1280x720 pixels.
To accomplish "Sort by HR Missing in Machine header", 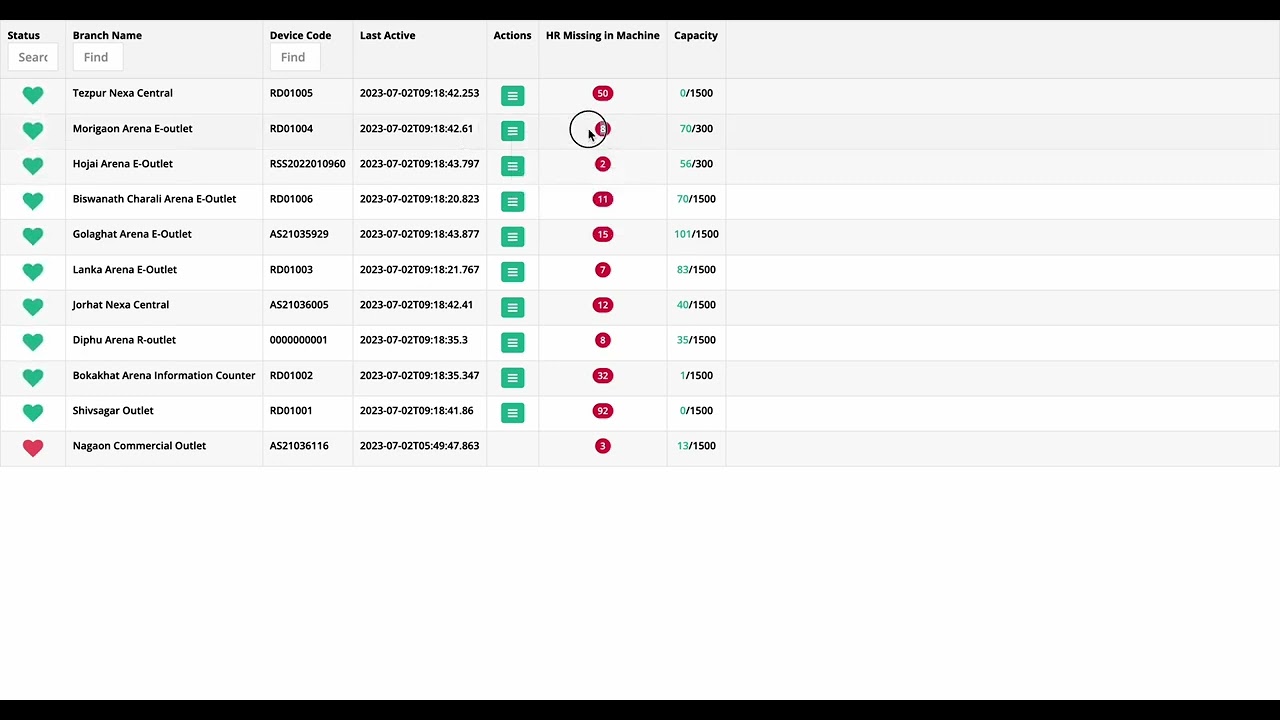I will click(x=602, y=35).
